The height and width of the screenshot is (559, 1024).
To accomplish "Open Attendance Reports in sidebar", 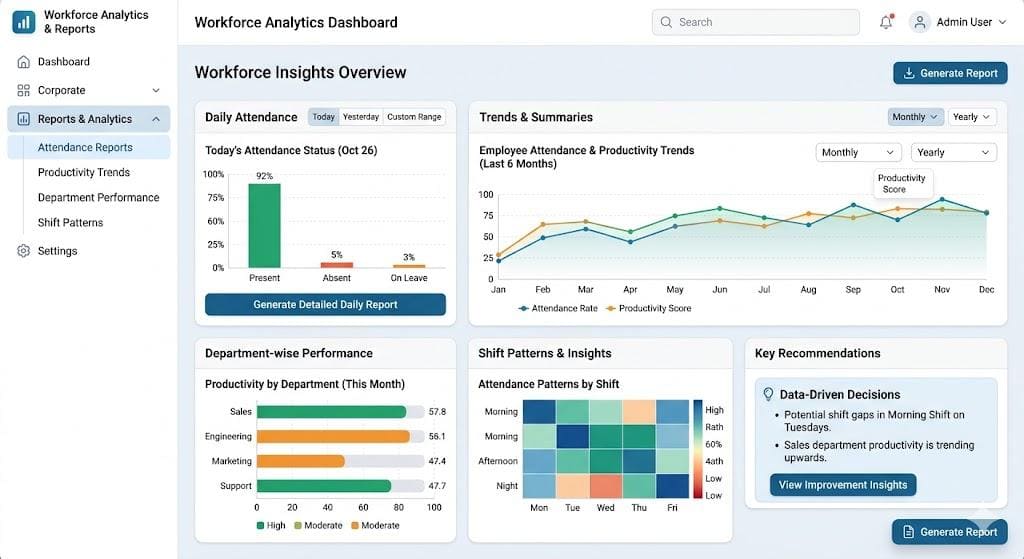I will tap(89, 148).
